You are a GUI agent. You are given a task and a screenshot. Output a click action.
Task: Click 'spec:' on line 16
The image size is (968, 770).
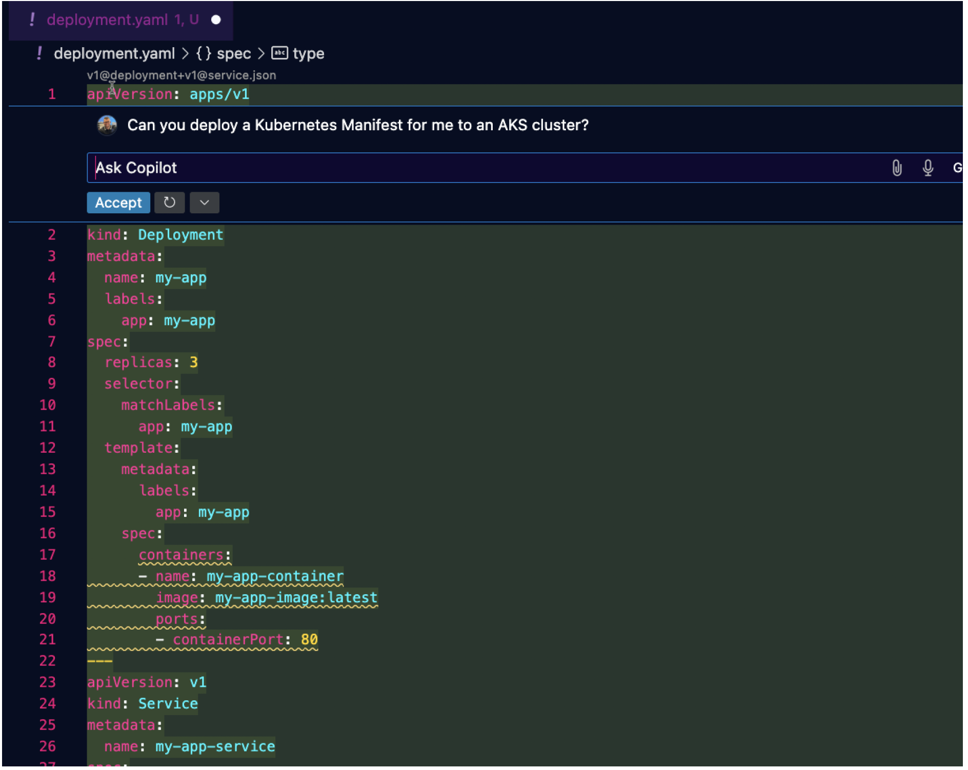tap(142, 534)
